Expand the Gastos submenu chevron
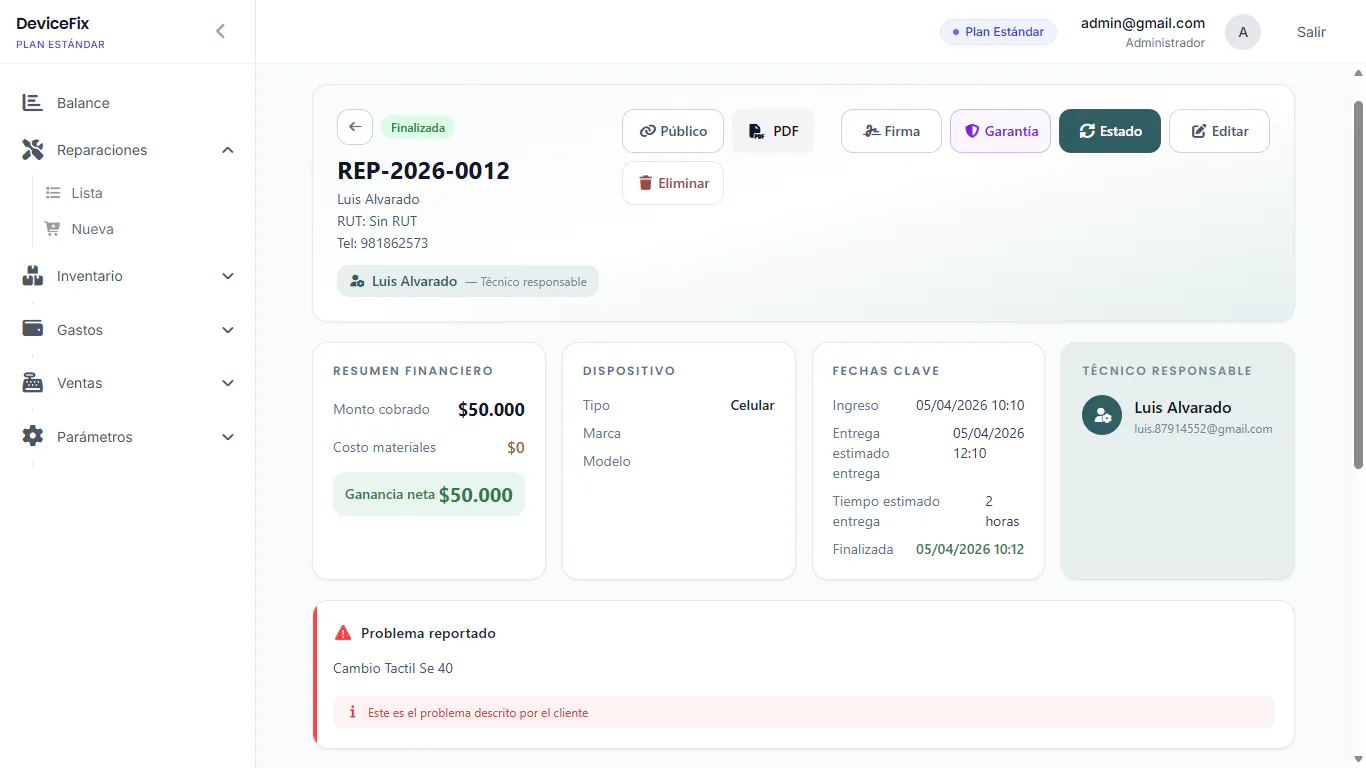Image resolution: width=1366 pixels, height=768 pixels. pos(228,330)
